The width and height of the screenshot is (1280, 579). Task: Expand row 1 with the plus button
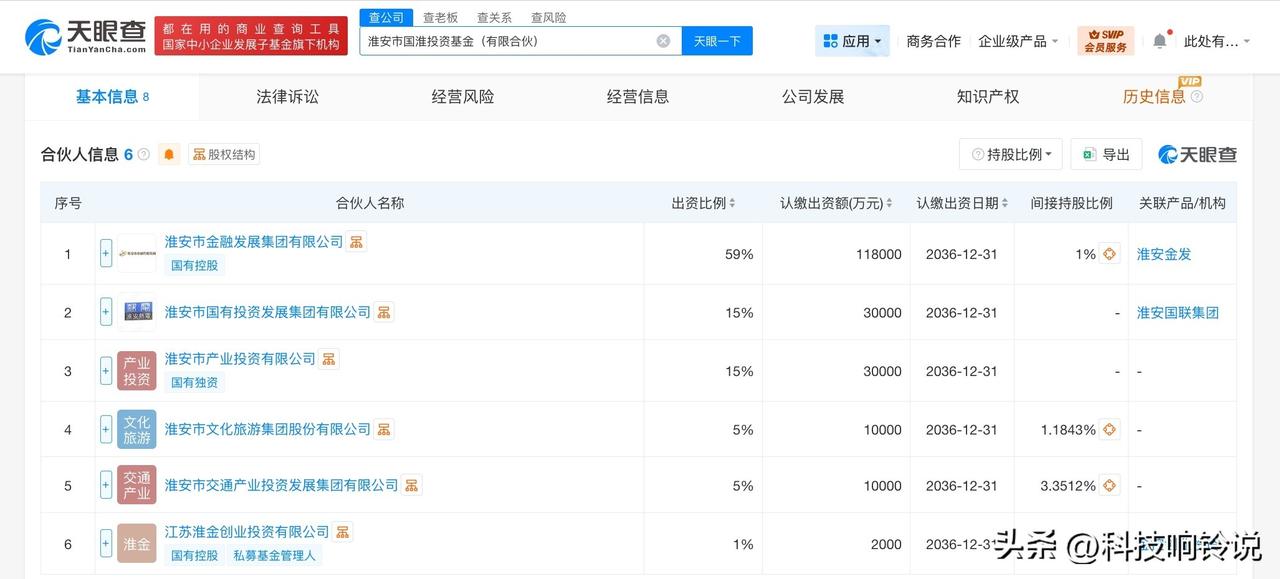point(106,254)
